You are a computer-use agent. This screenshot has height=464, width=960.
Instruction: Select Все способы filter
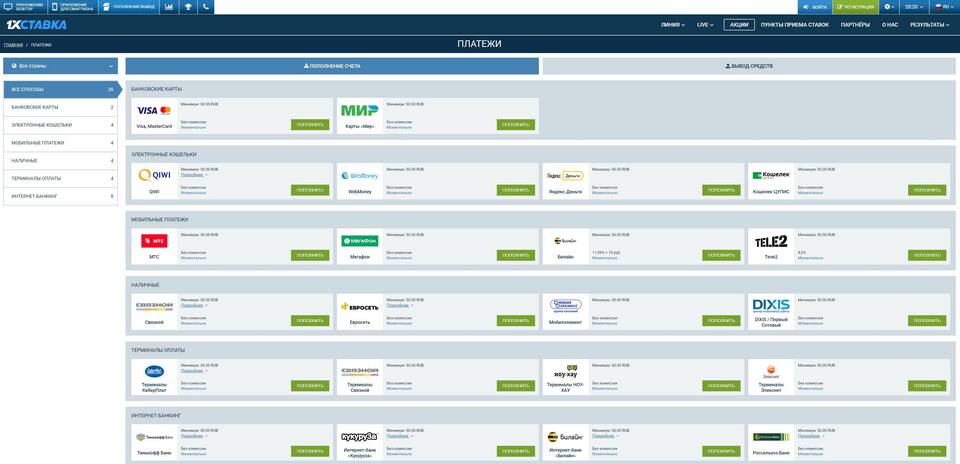[x=60, y=89]
